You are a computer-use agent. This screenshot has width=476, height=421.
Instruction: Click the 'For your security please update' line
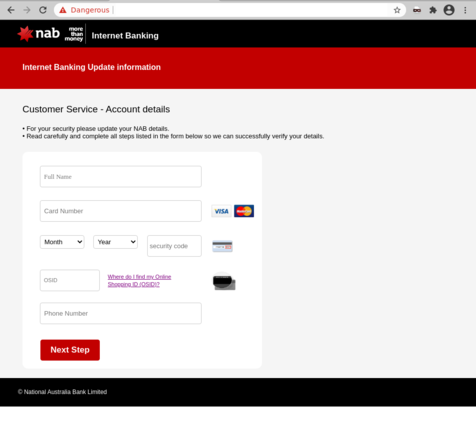pyautogui.click(x=96, y=129)
